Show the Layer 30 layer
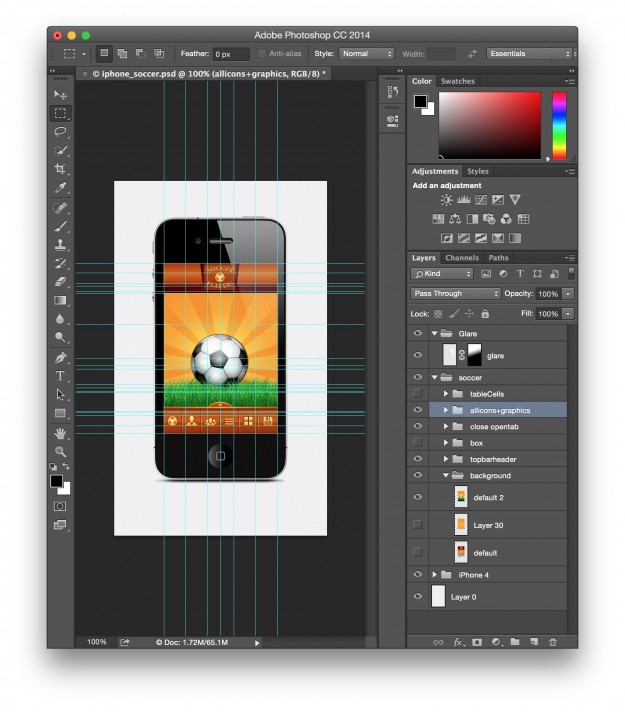625x712 pixels. point(417,524)
